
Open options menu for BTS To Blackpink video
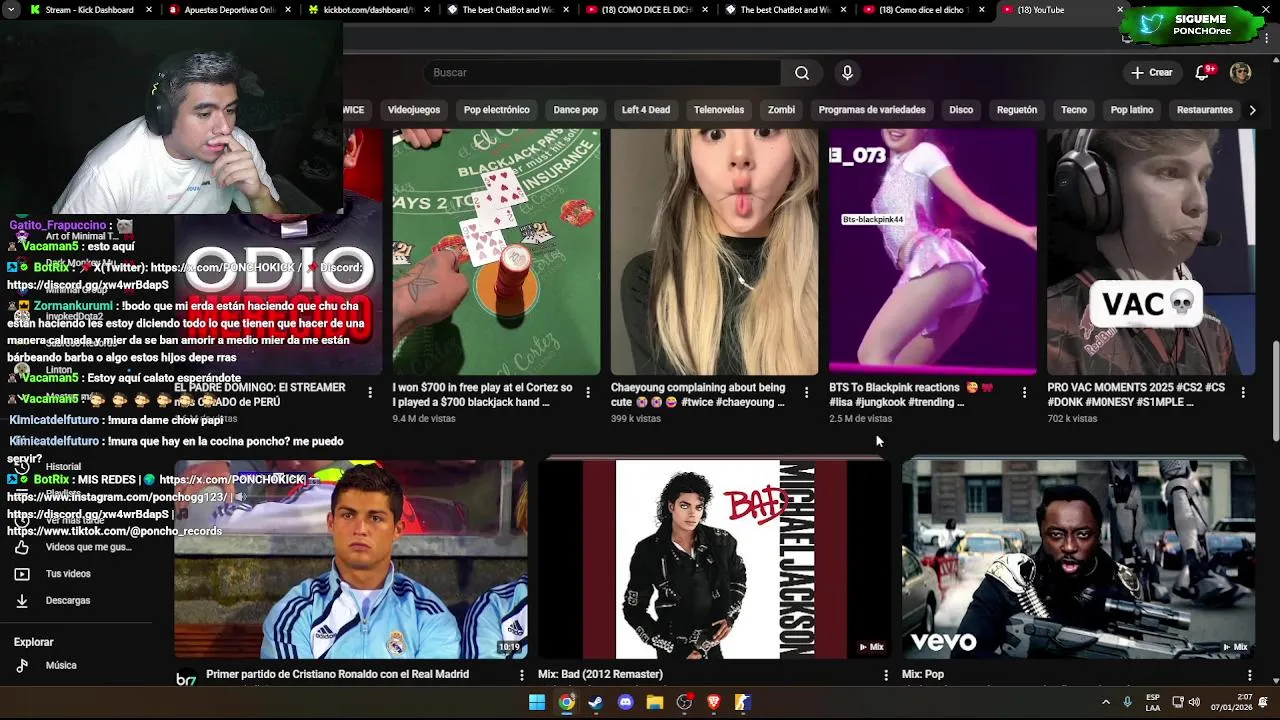pyautogui.click(x=1024, y=393)
